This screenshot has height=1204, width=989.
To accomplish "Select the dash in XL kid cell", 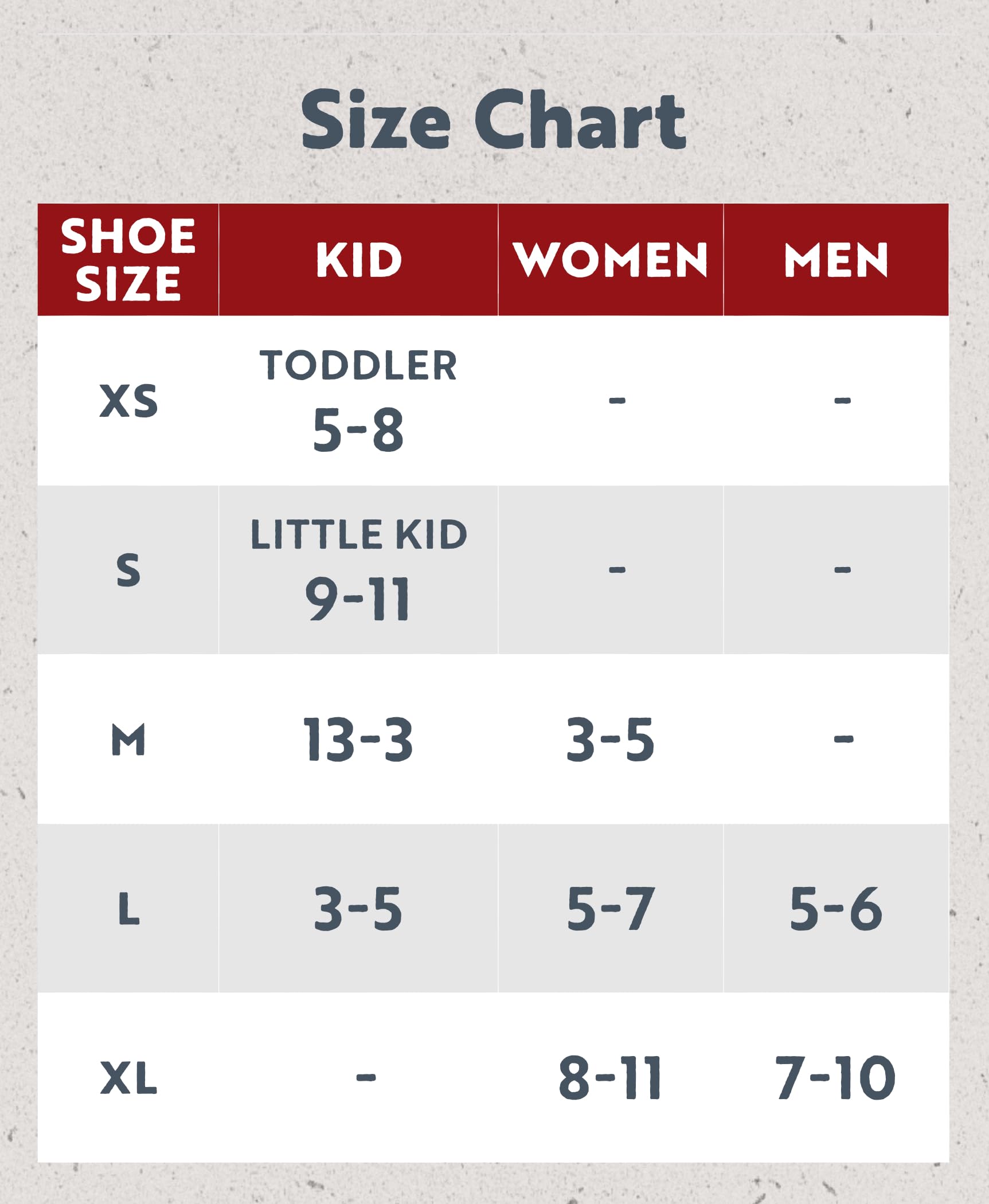I will point(366,1077).
